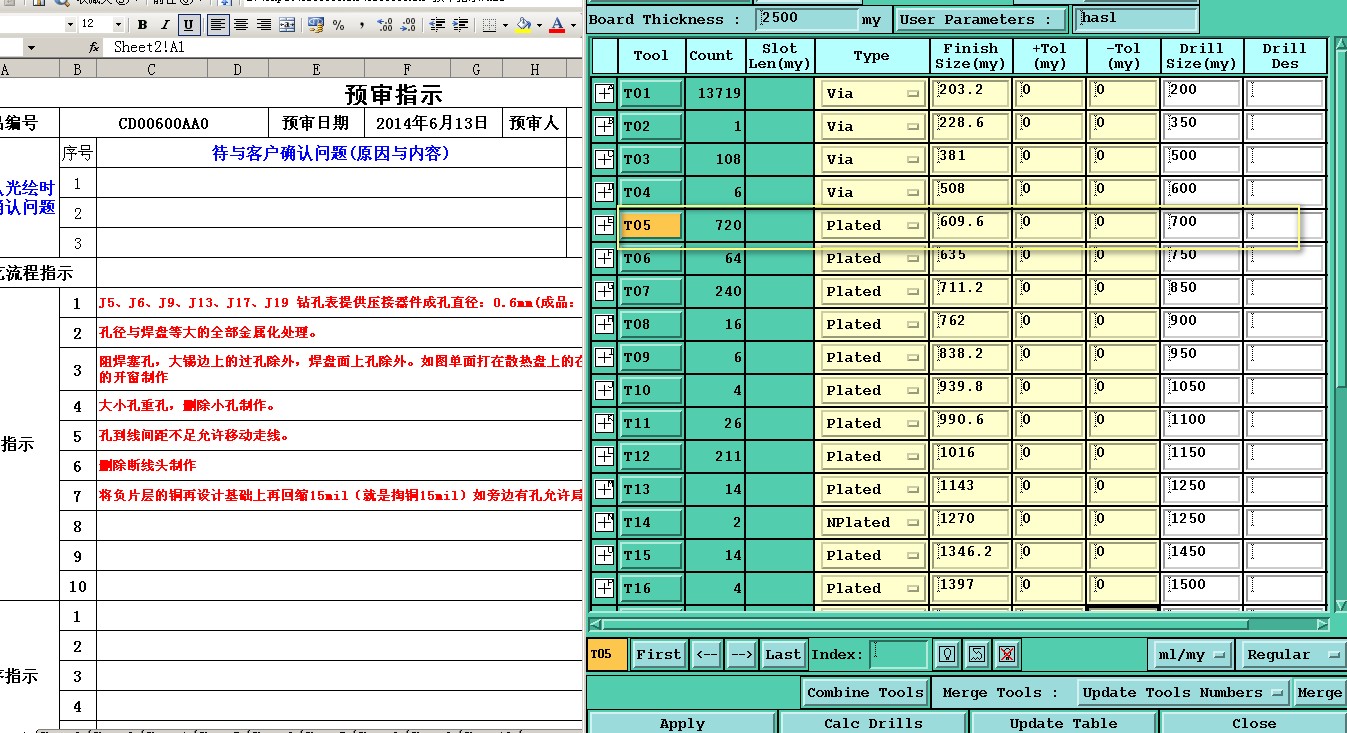Select tool T12 button
Image resolution: width=1347 pixels, height=733 pixels.
coord(651,456)
